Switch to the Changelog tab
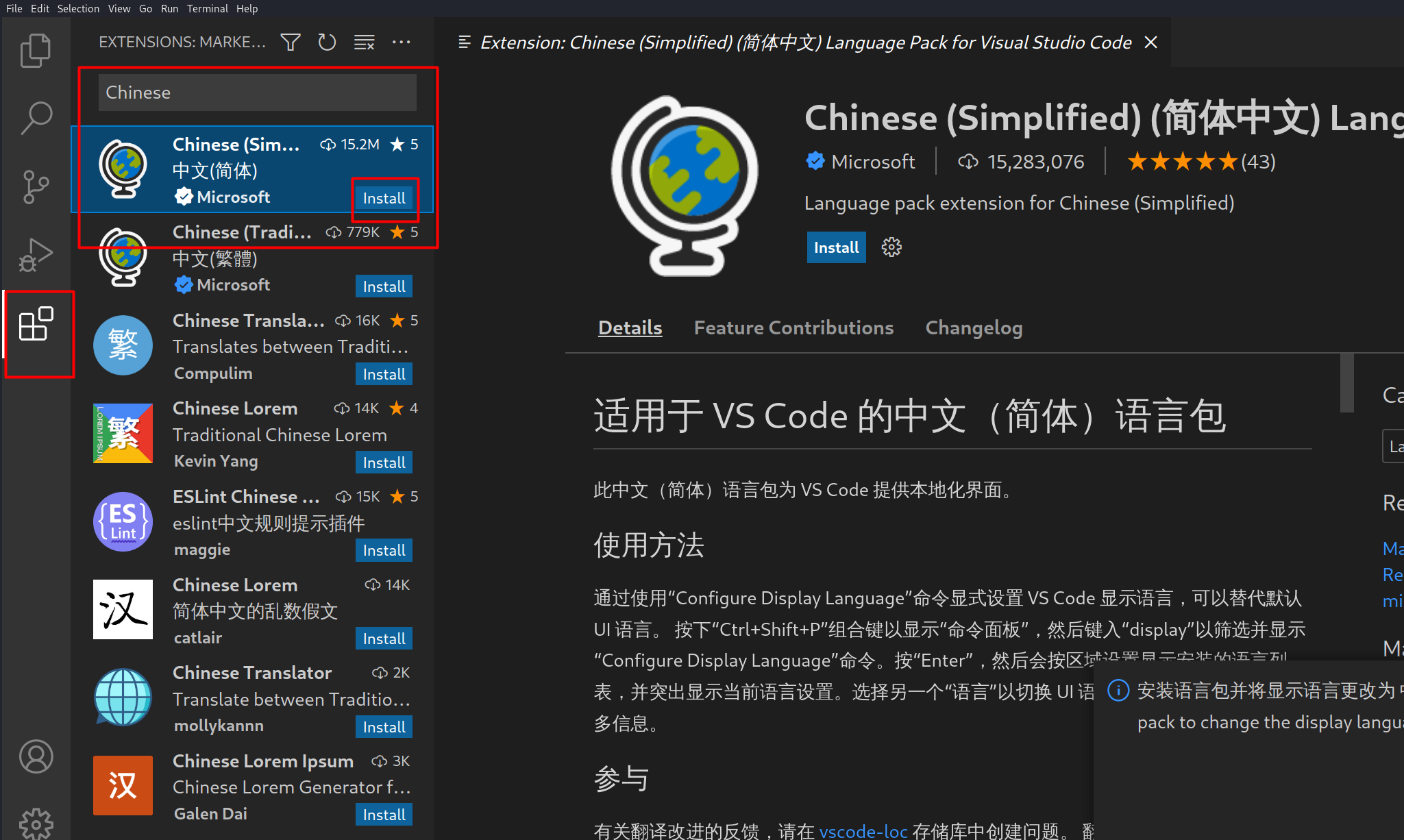The width and height of the screenshot is (1404, 840). point(973,328)
